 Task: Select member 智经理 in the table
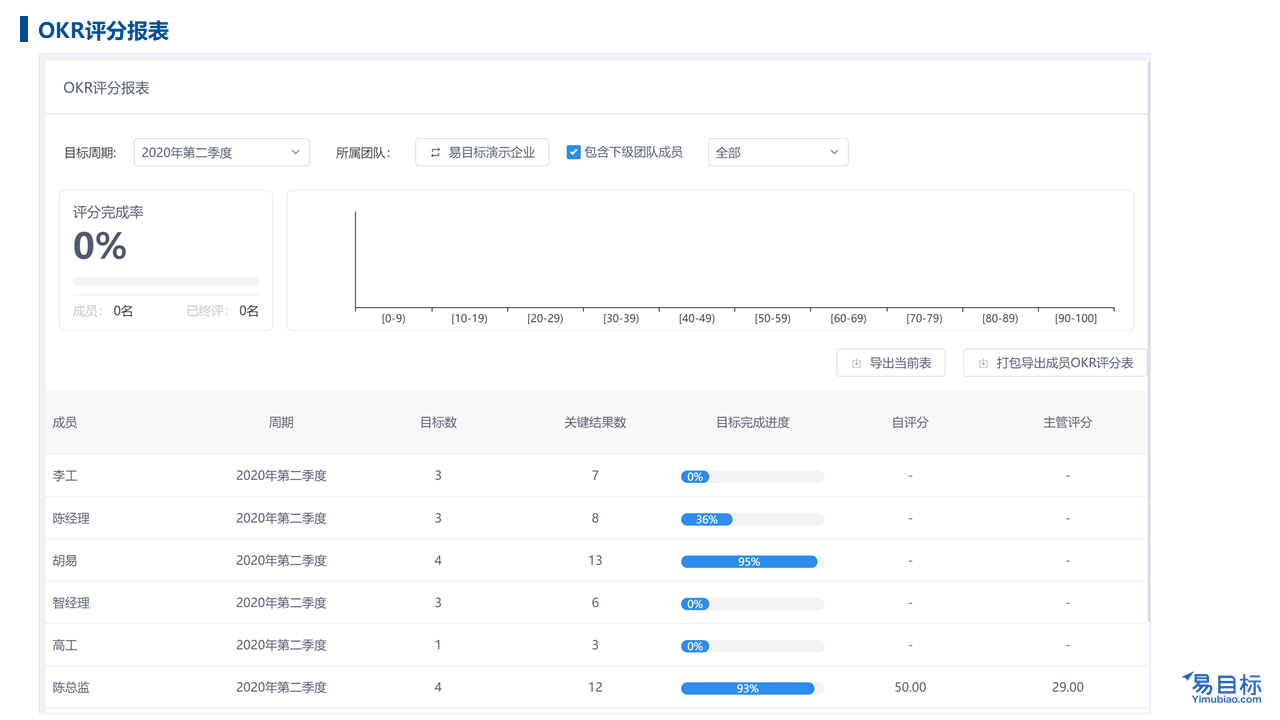coord(71,603)
